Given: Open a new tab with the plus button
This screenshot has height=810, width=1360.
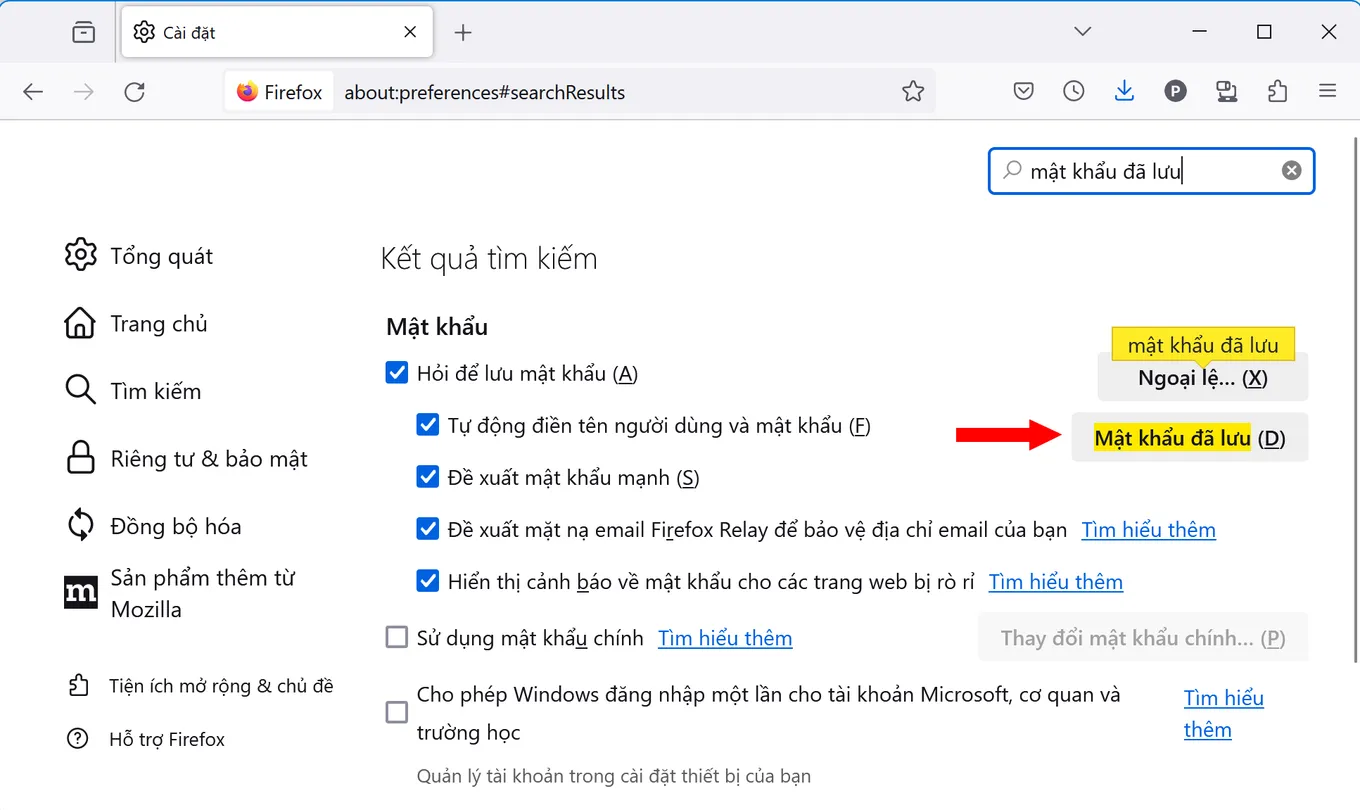Looking at the screenshot, I should click(x=462, y=31).
